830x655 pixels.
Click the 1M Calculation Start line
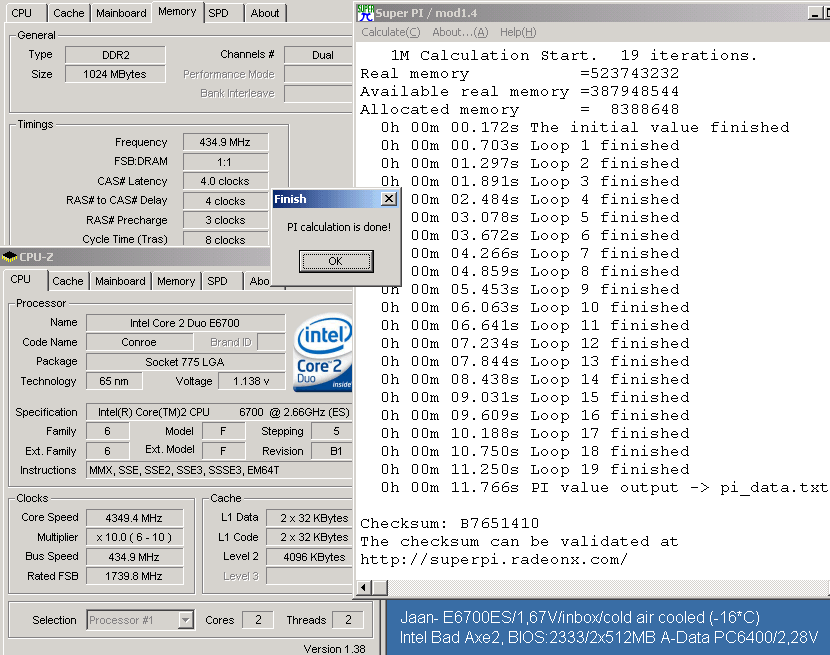pyautogui.click(x=574, y=56)
